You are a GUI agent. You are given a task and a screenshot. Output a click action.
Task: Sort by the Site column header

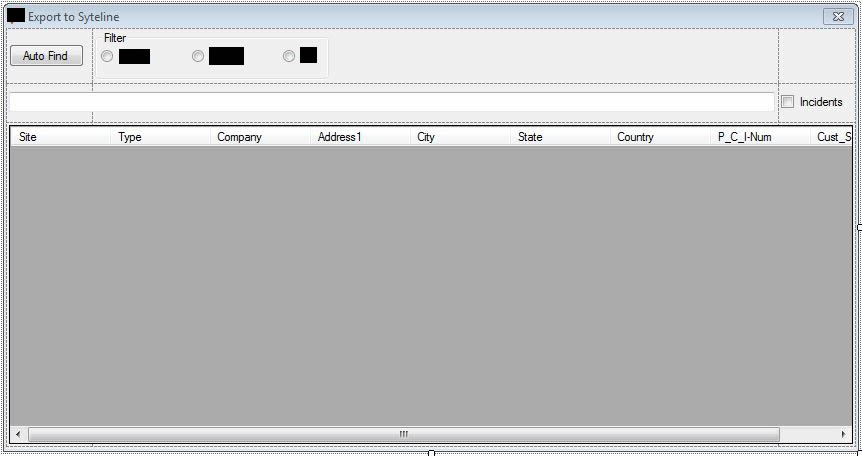pyautogui.click(x=60, y=137)
